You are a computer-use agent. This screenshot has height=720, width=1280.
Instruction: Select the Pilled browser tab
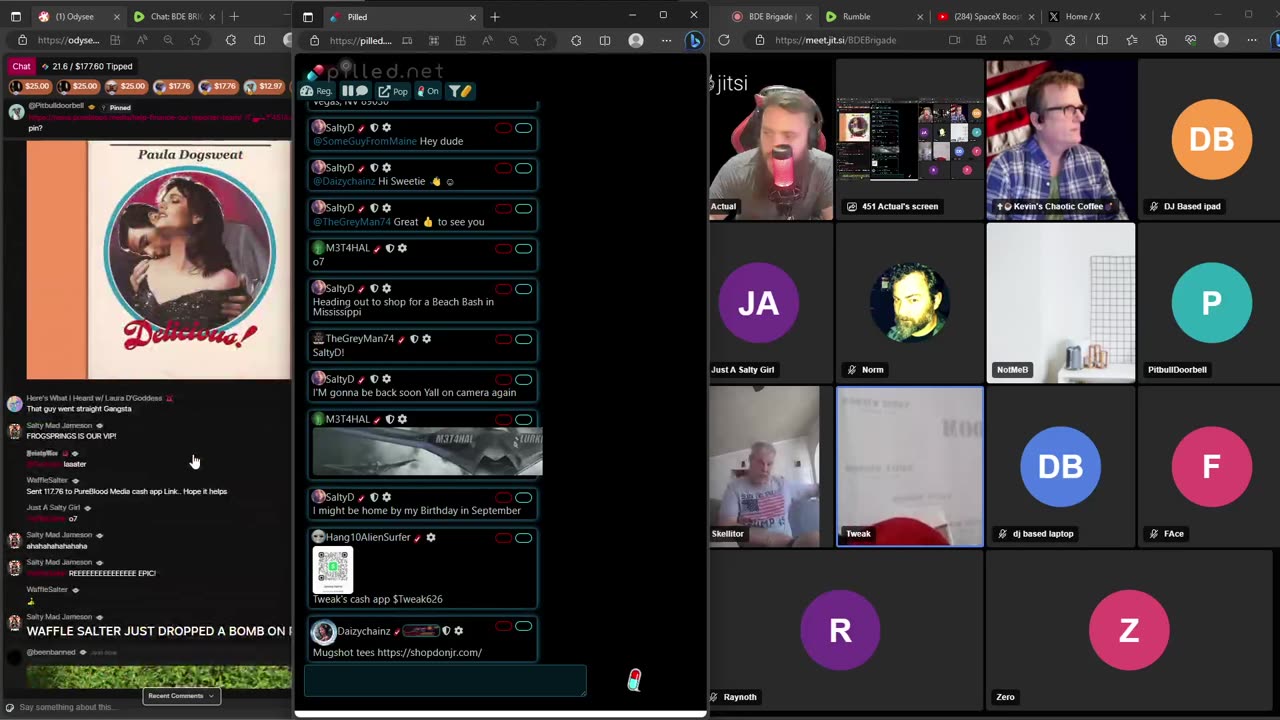pos(402,17)
